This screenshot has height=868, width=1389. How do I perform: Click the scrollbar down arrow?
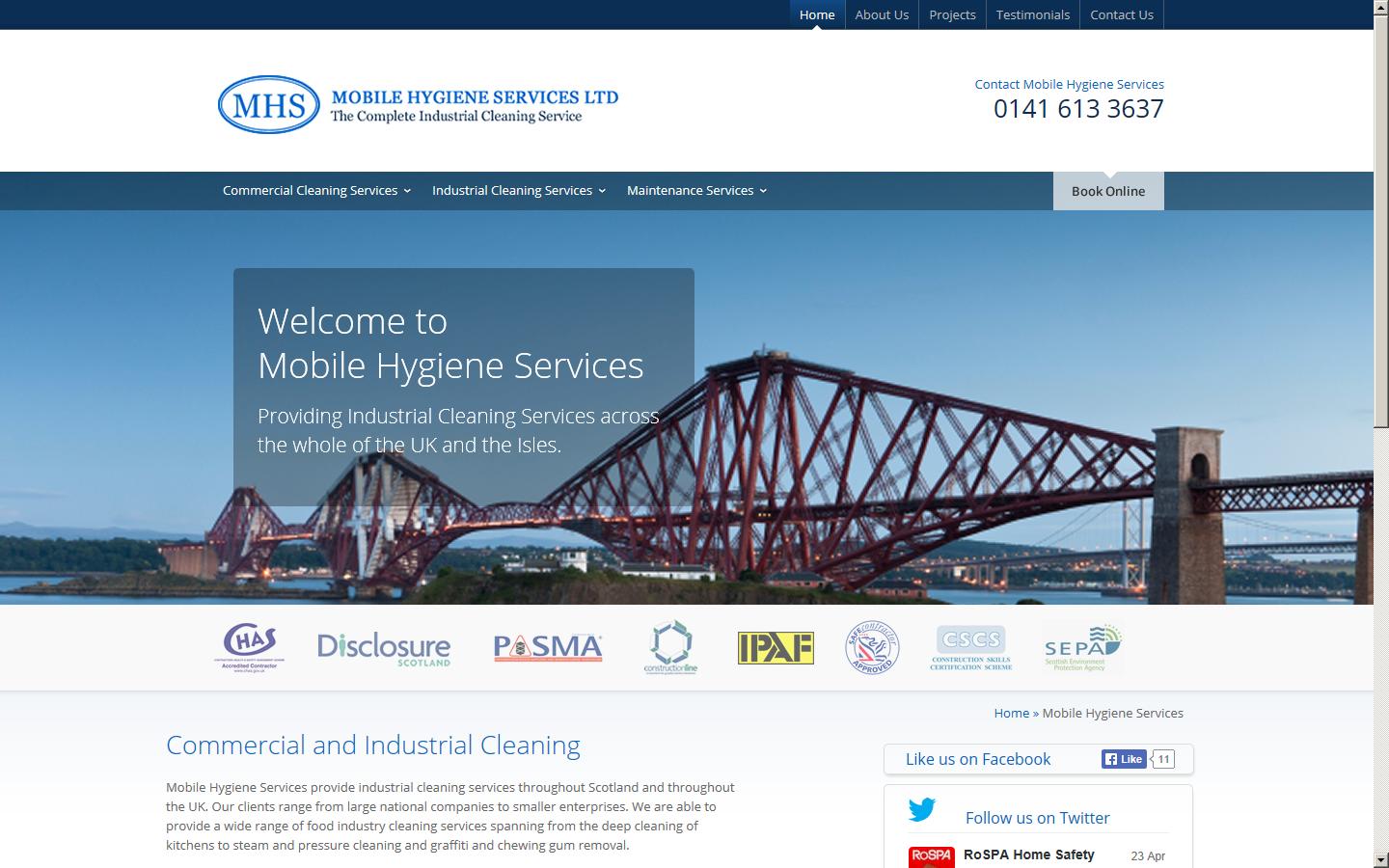point(1381,860)
